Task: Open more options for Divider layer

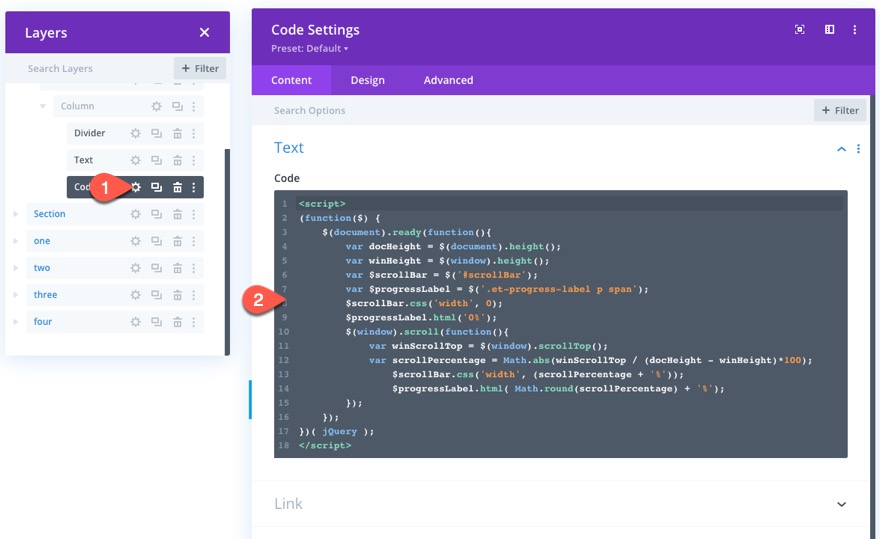Action: pos(194,133)
